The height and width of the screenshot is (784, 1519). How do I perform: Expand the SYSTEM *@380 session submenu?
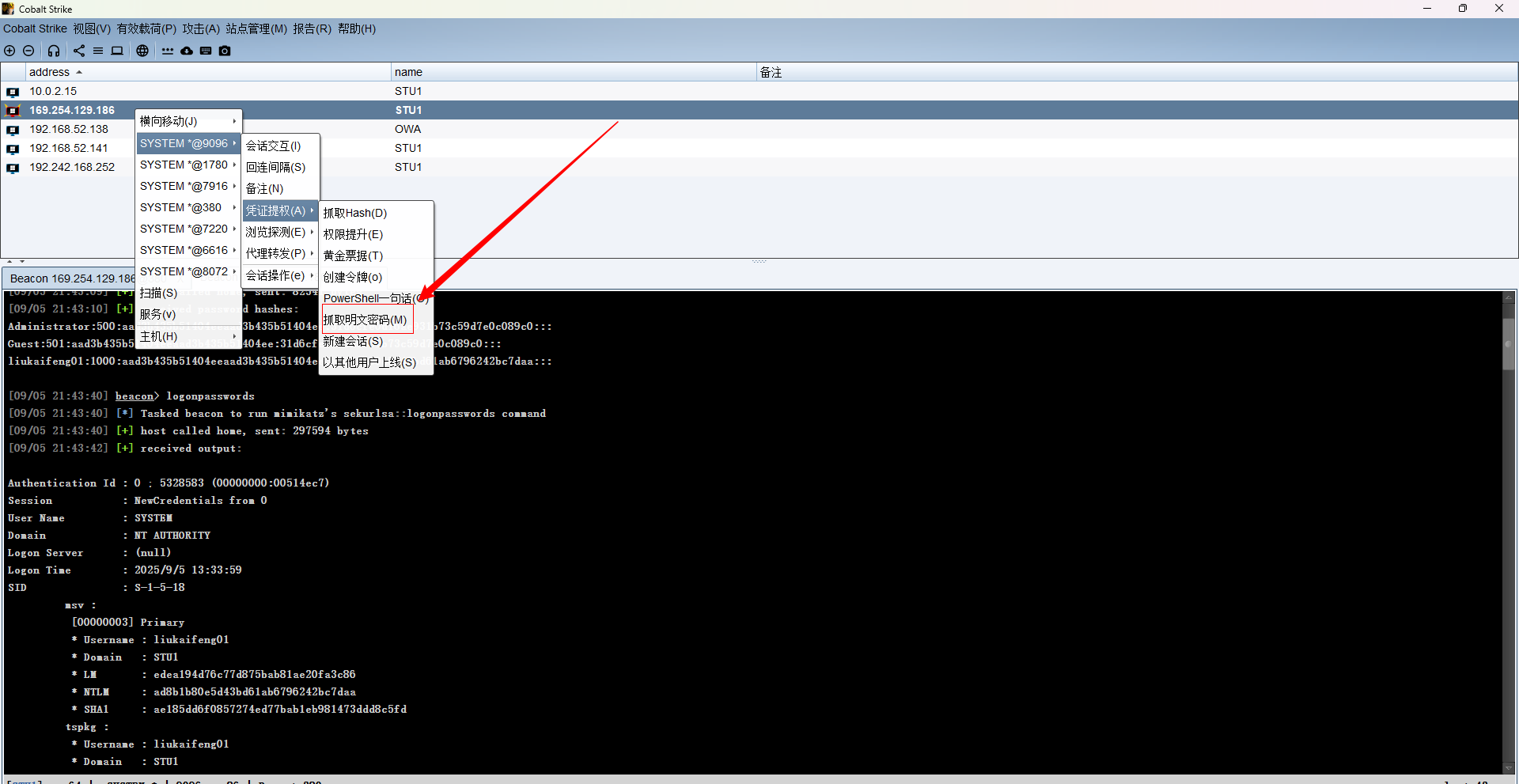pos(188,207)
